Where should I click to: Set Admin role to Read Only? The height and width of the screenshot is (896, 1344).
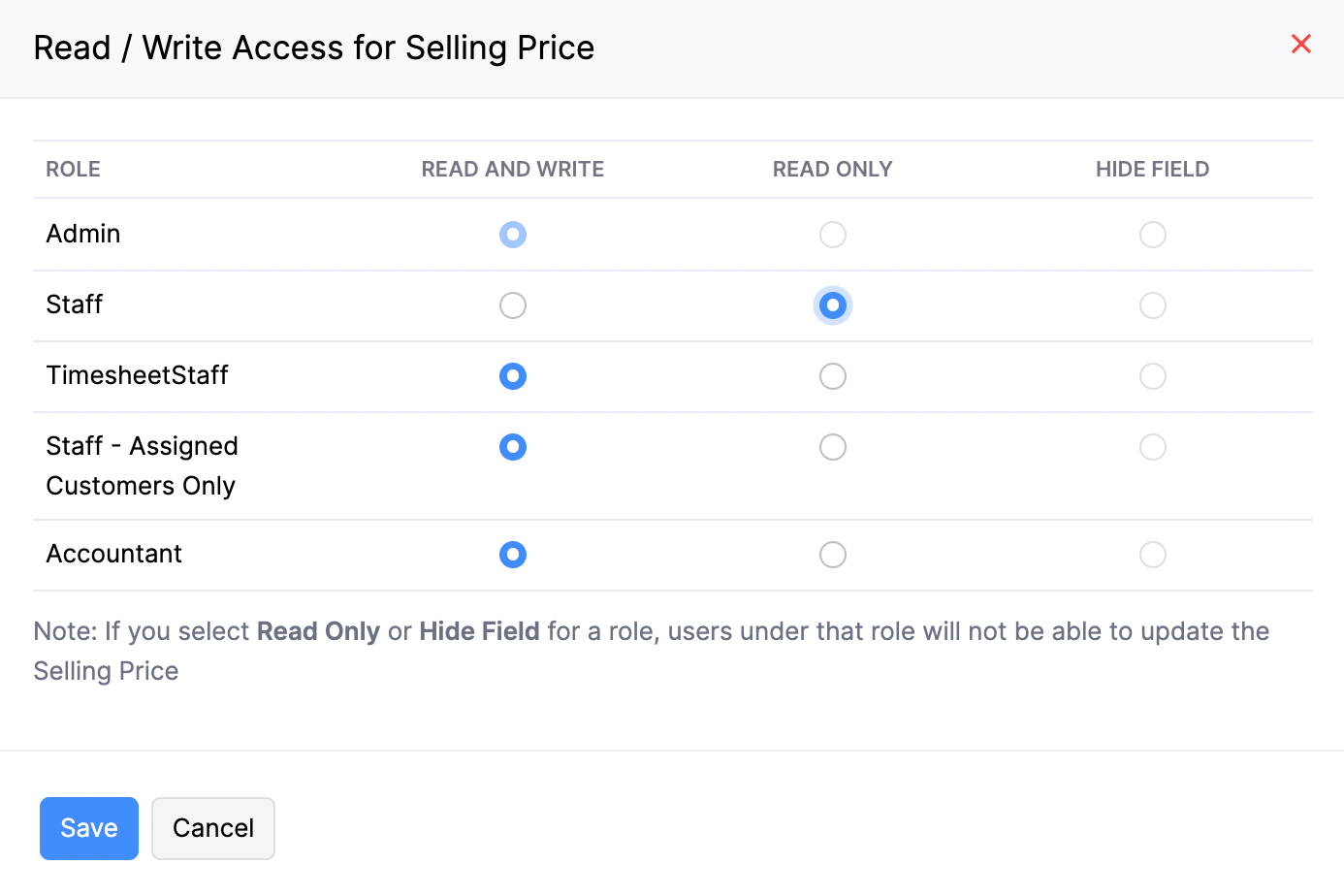(833, 234)
